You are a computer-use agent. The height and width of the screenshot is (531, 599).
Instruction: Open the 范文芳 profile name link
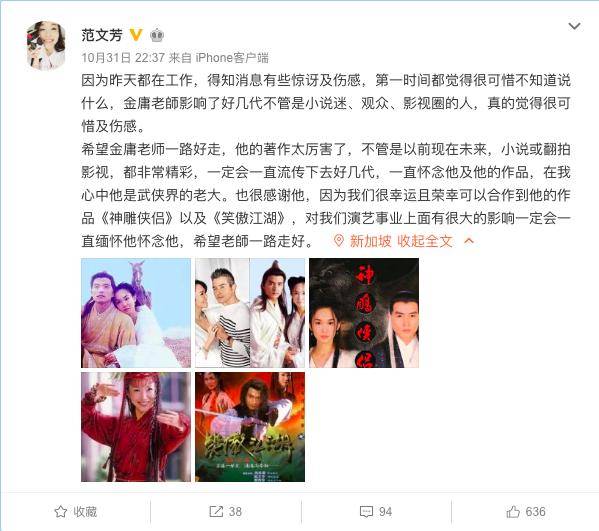pyautogui.click(x=102, y=35)
